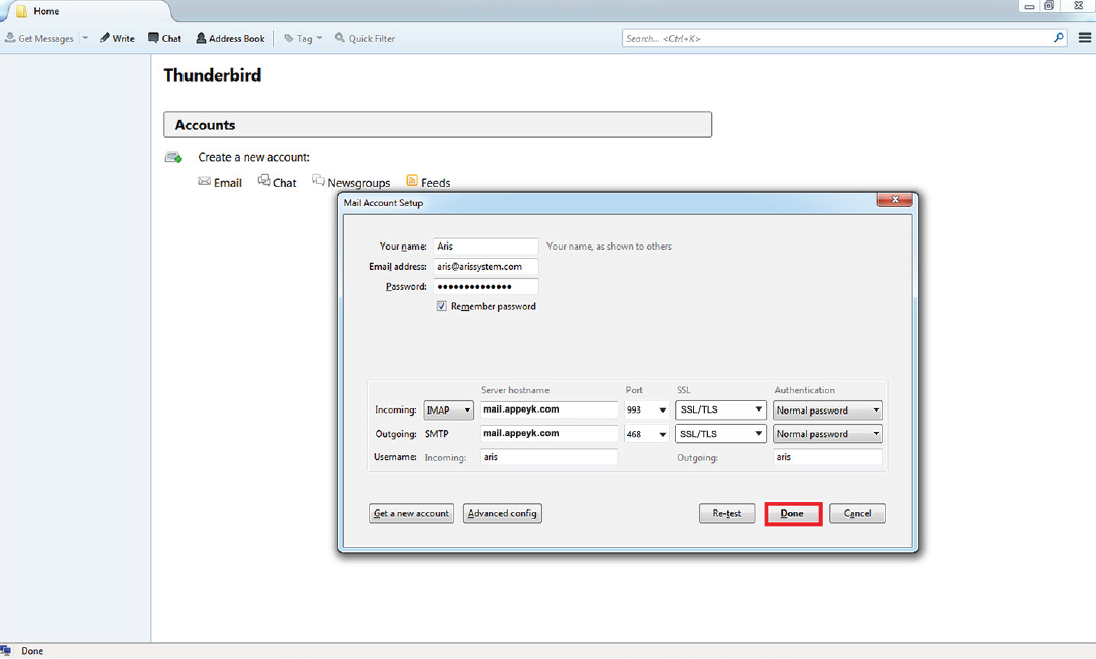Image resolution: width=1096 pixels, height=659 pixels.
Task: Click the Your name input field
Action: click(485, 246)
